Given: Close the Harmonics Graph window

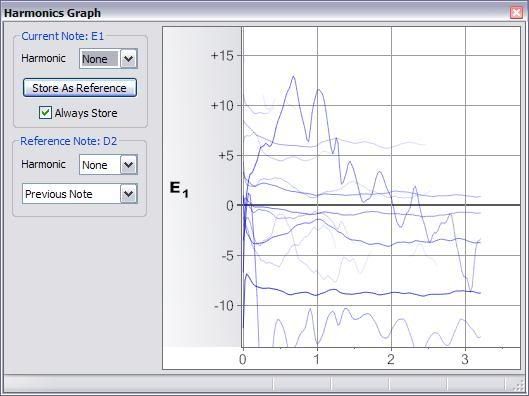Looking at the screenshot, I should (516, 13).
